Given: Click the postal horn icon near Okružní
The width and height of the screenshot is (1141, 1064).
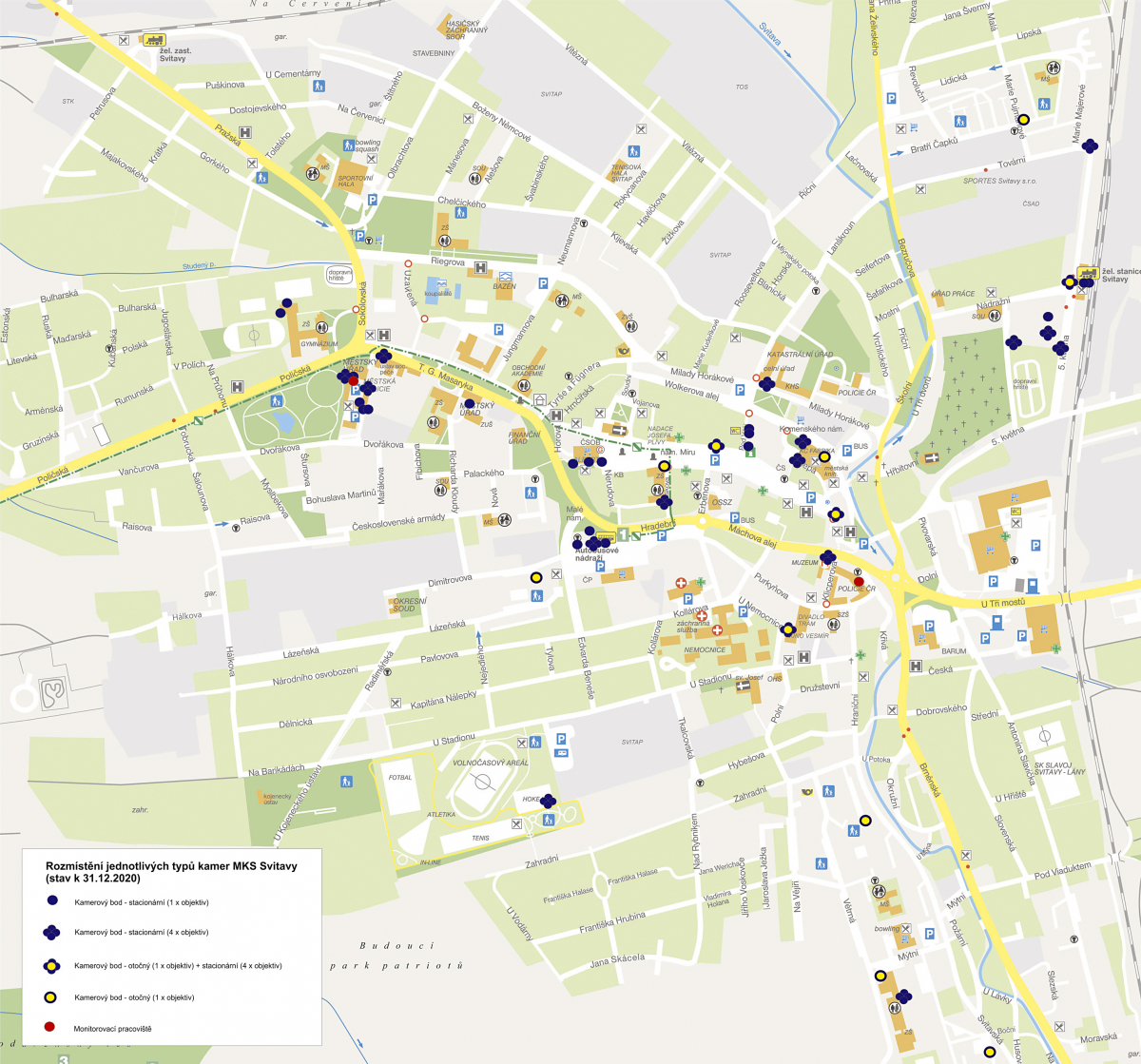Looking at the screenshot, I should [x=807, y=789].
